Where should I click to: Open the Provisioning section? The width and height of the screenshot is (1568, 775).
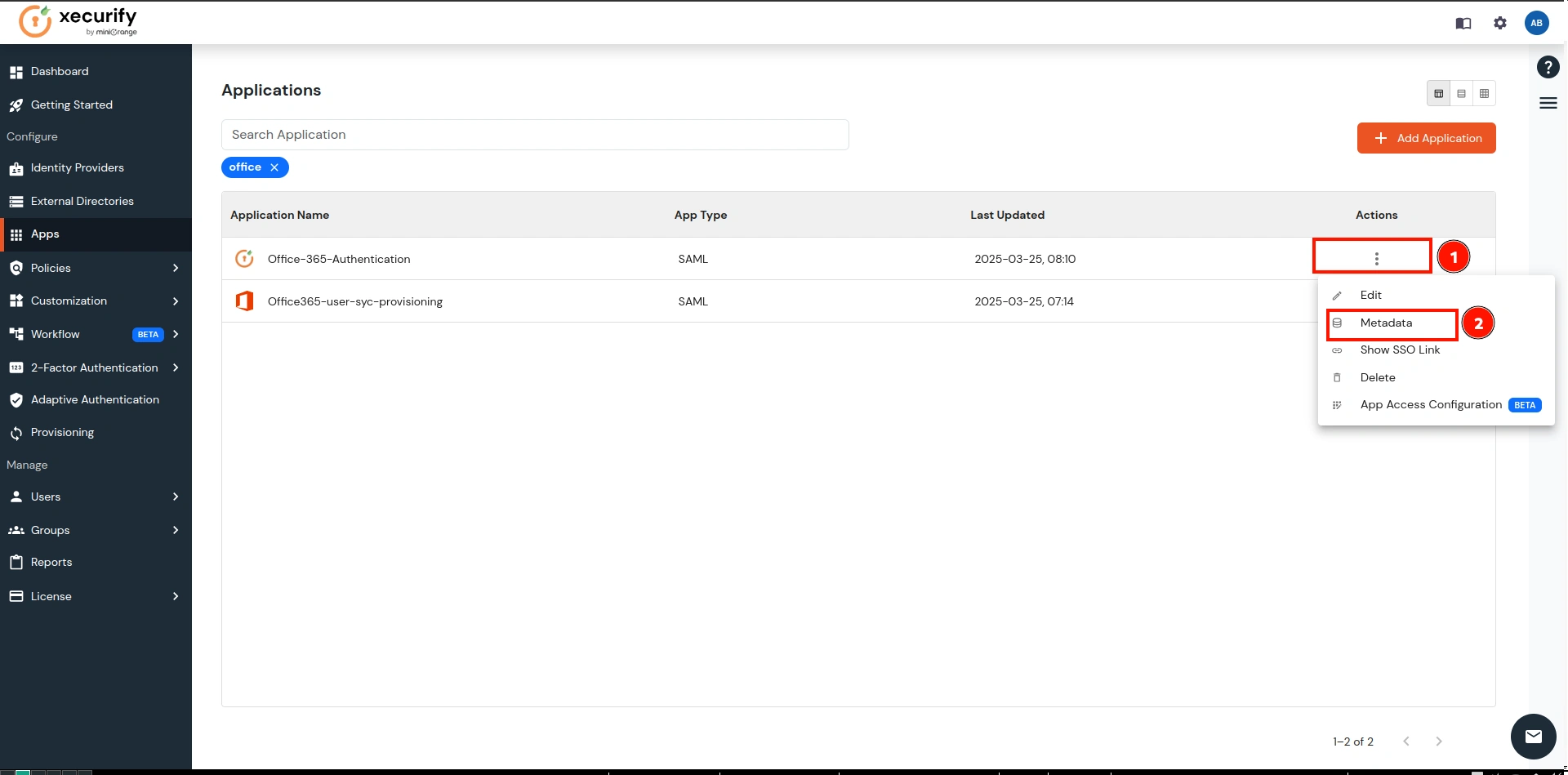pyautogui.click(x=62, y=432)
